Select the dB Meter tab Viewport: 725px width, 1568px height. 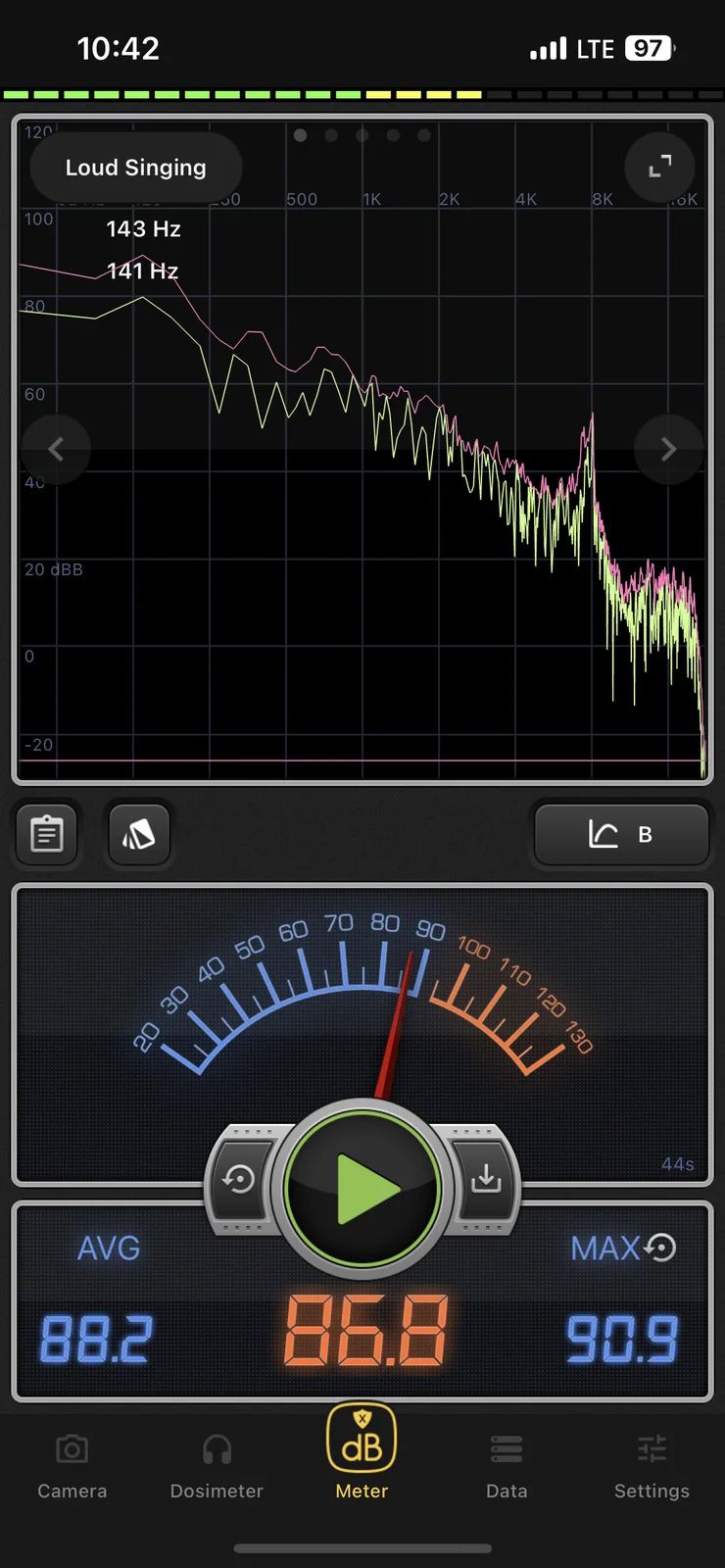click(362, 1452)
